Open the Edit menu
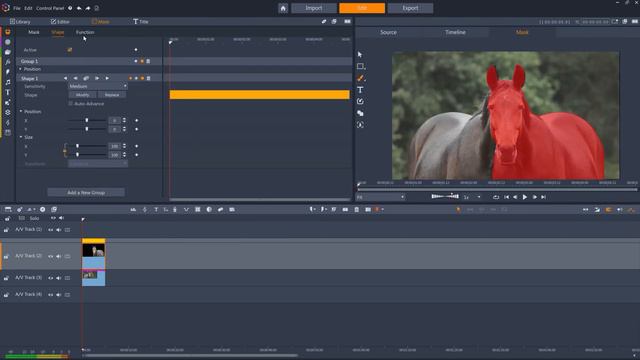Screen dimensions: 640x360 click(28, 8)
